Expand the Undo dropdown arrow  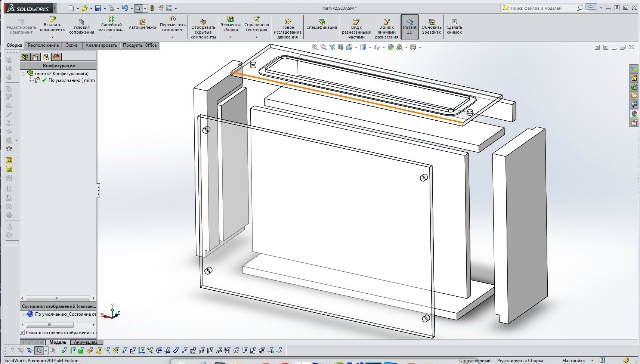(x=131, y=8)
